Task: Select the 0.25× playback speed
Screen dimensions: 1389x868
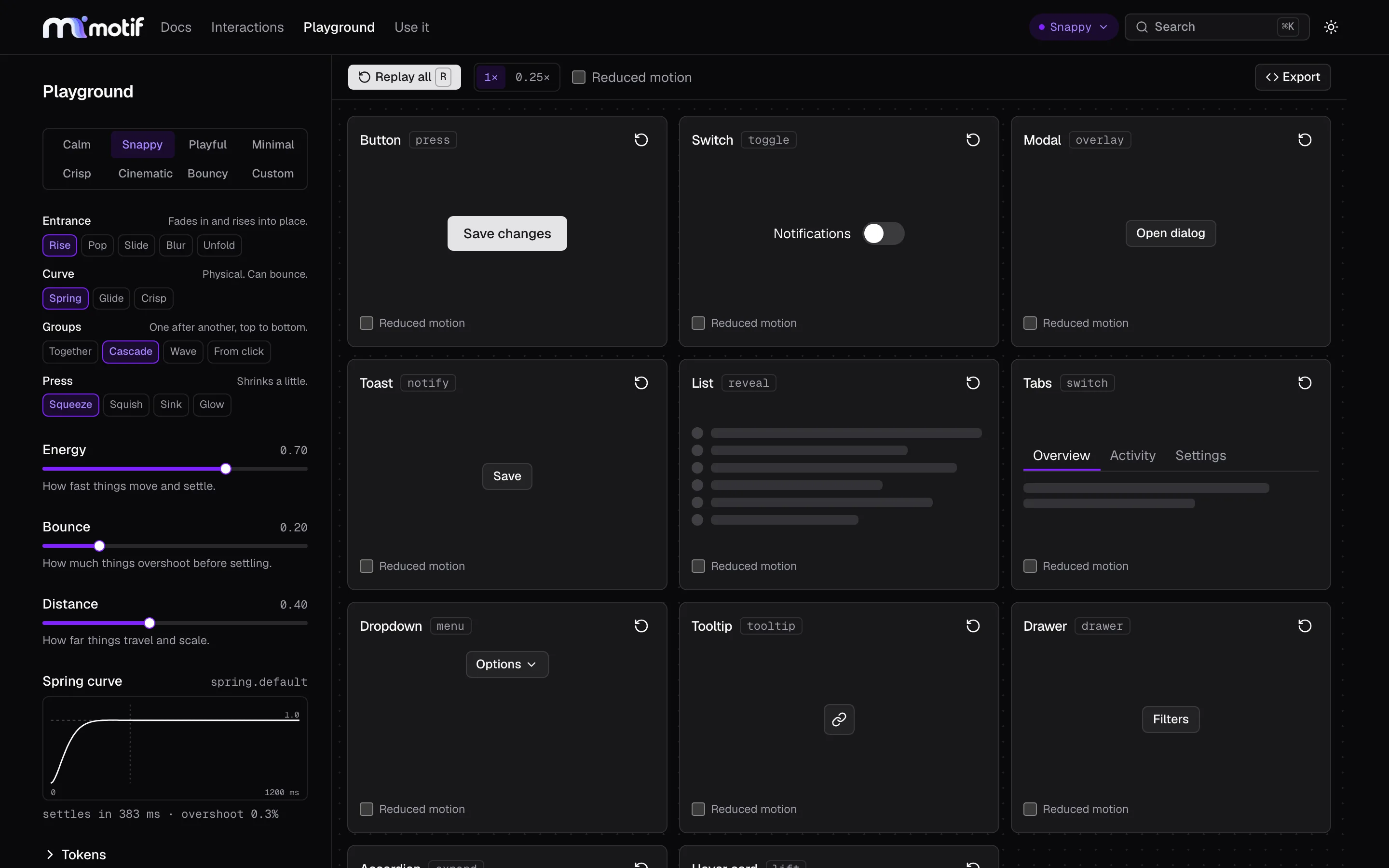Action: pos(532,77)
